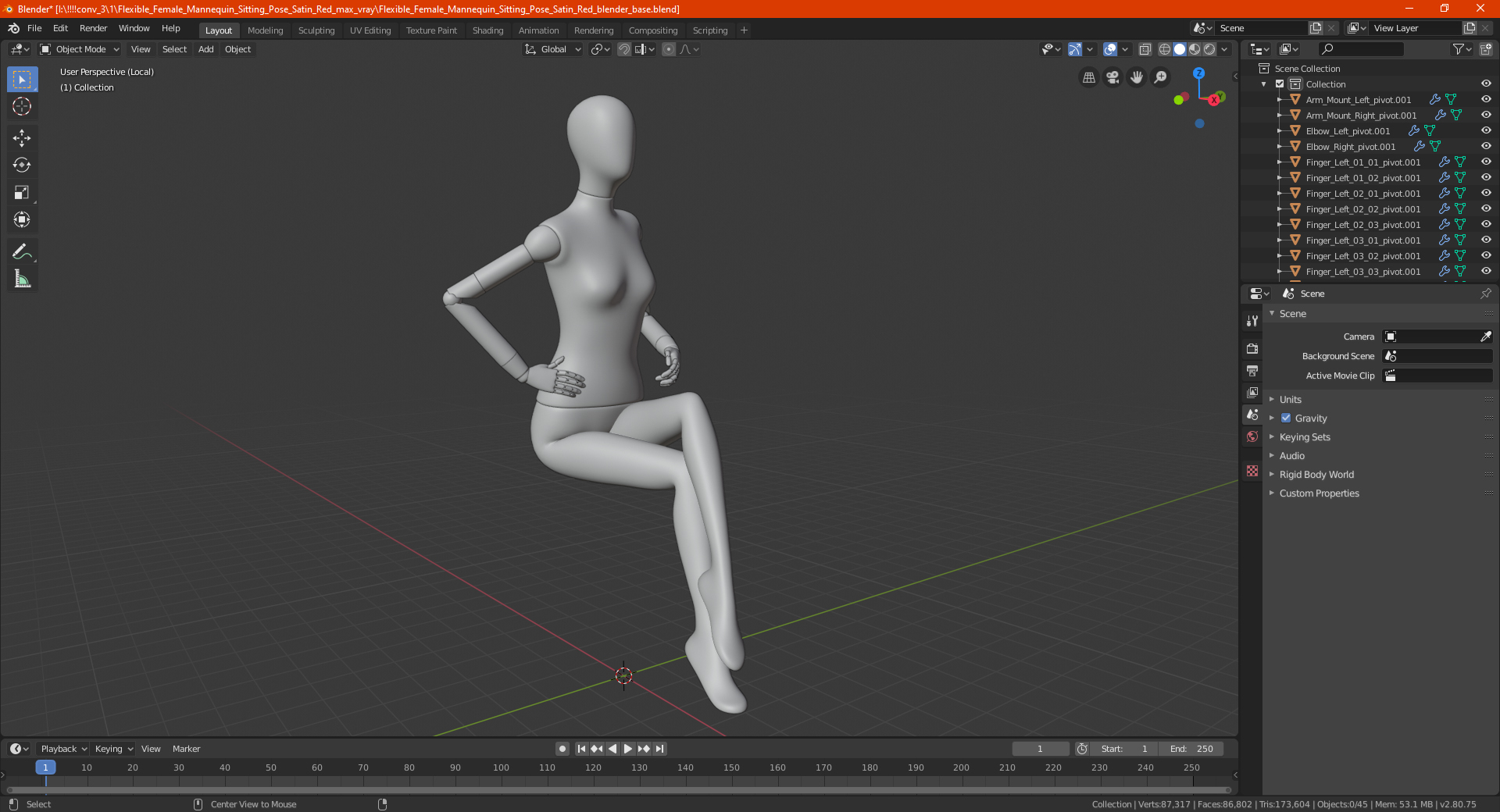1500x812 pixels.
Task: Enable the Gravity checkbox
Action: coord(1286,418)
